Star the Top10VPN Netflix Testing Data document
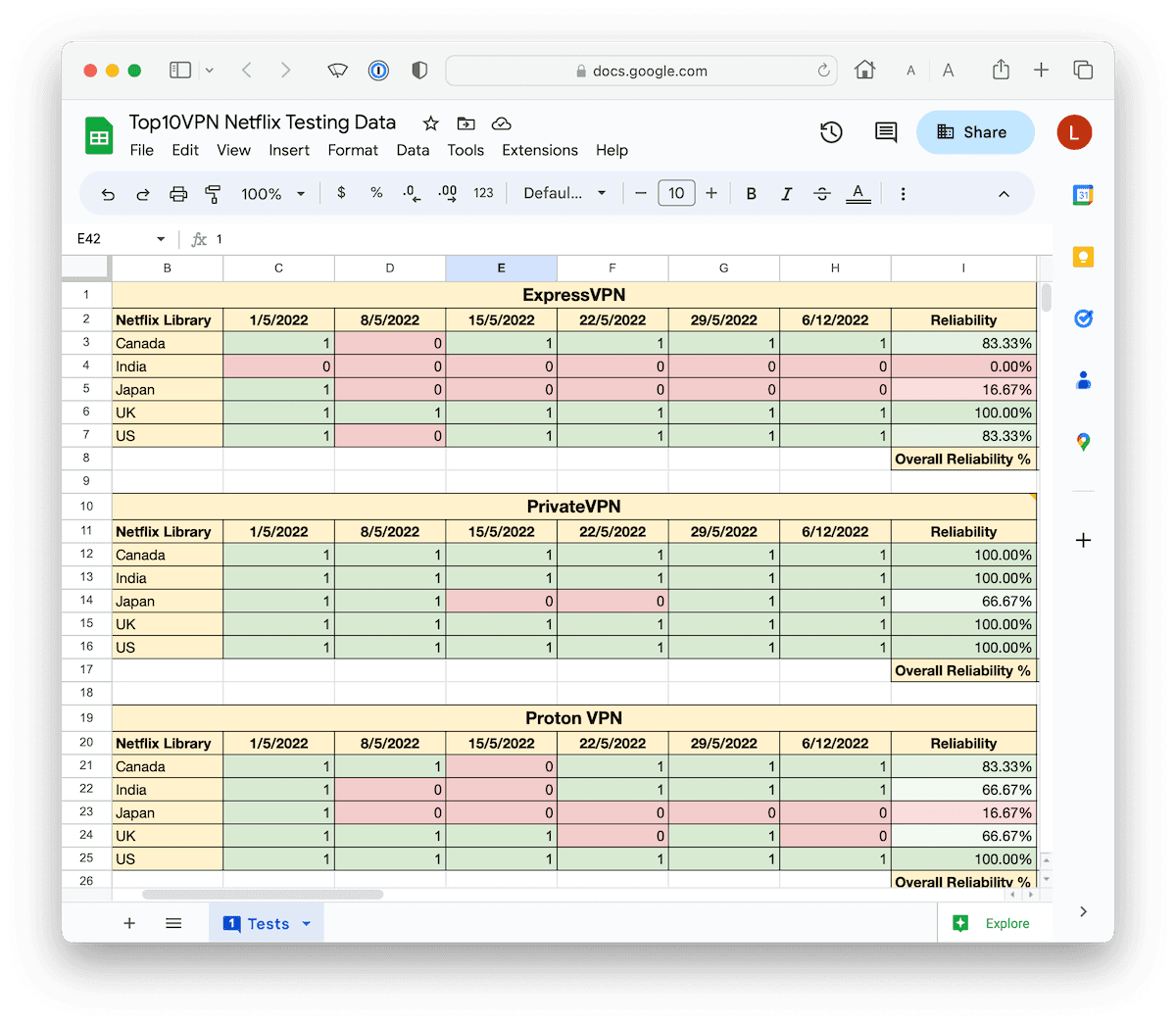The height and width of the screenshot is (1024, 1176). click(430, 123)
